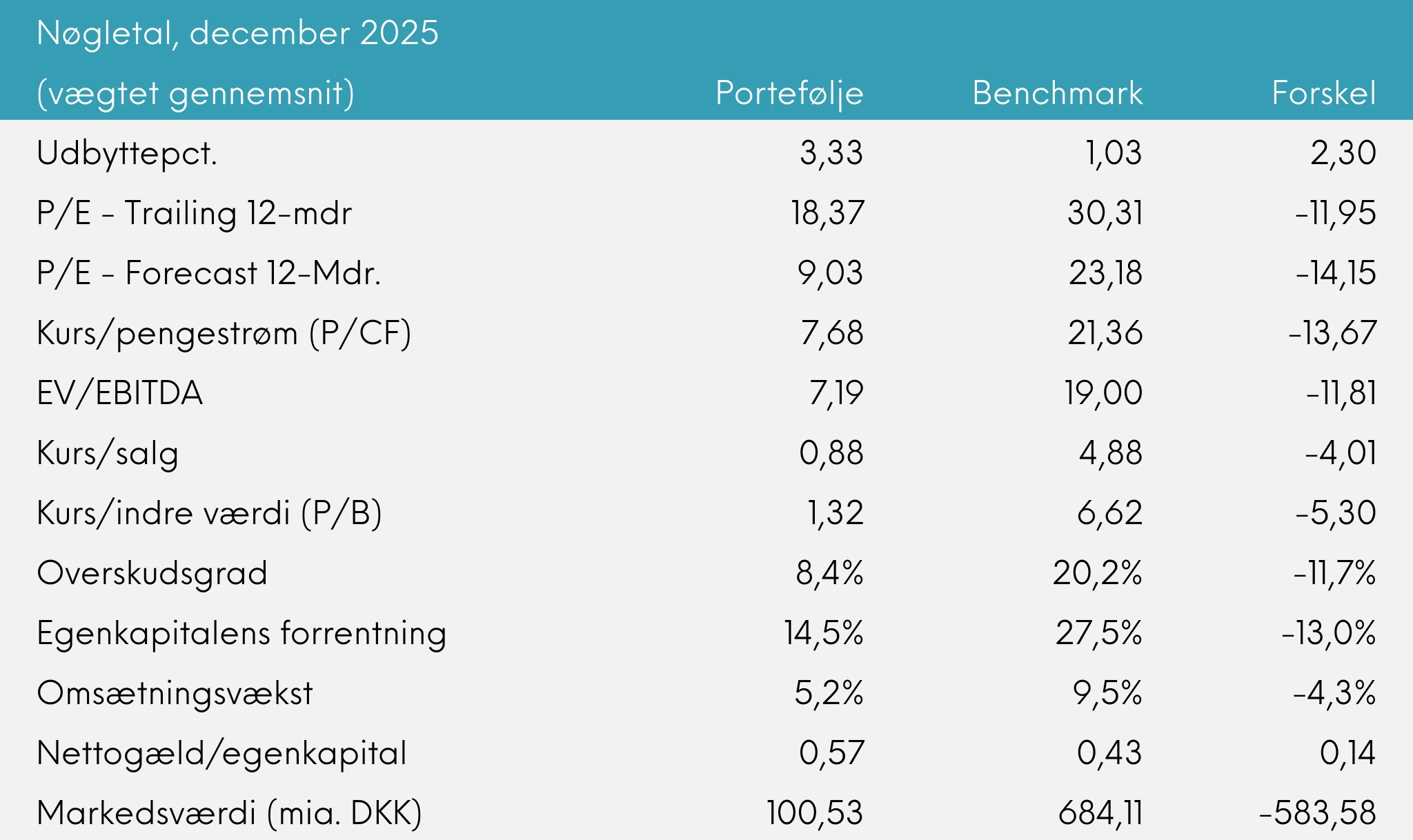Click the EV/EBITDA row label
1413x840 pixels.
pyautogui.click(x=120, y=393)
